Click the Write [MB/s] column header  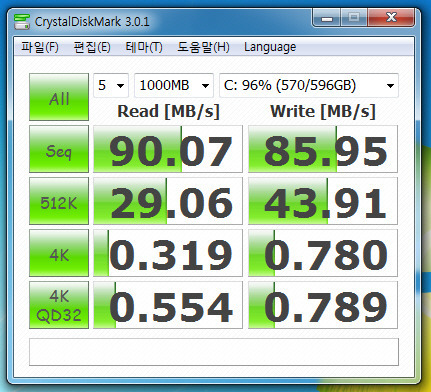pyautogui.click(x=323, y=111)
